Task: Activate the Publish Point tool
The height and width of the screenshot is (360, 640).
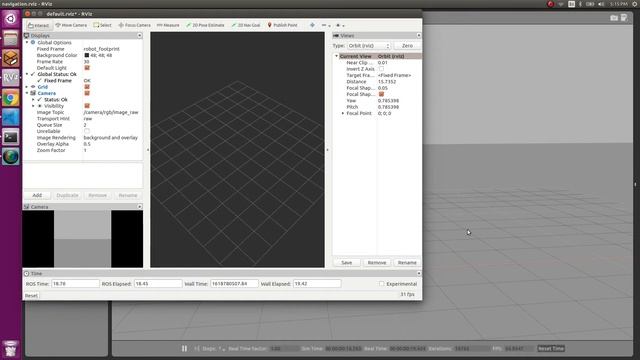Action: point(282,25)
